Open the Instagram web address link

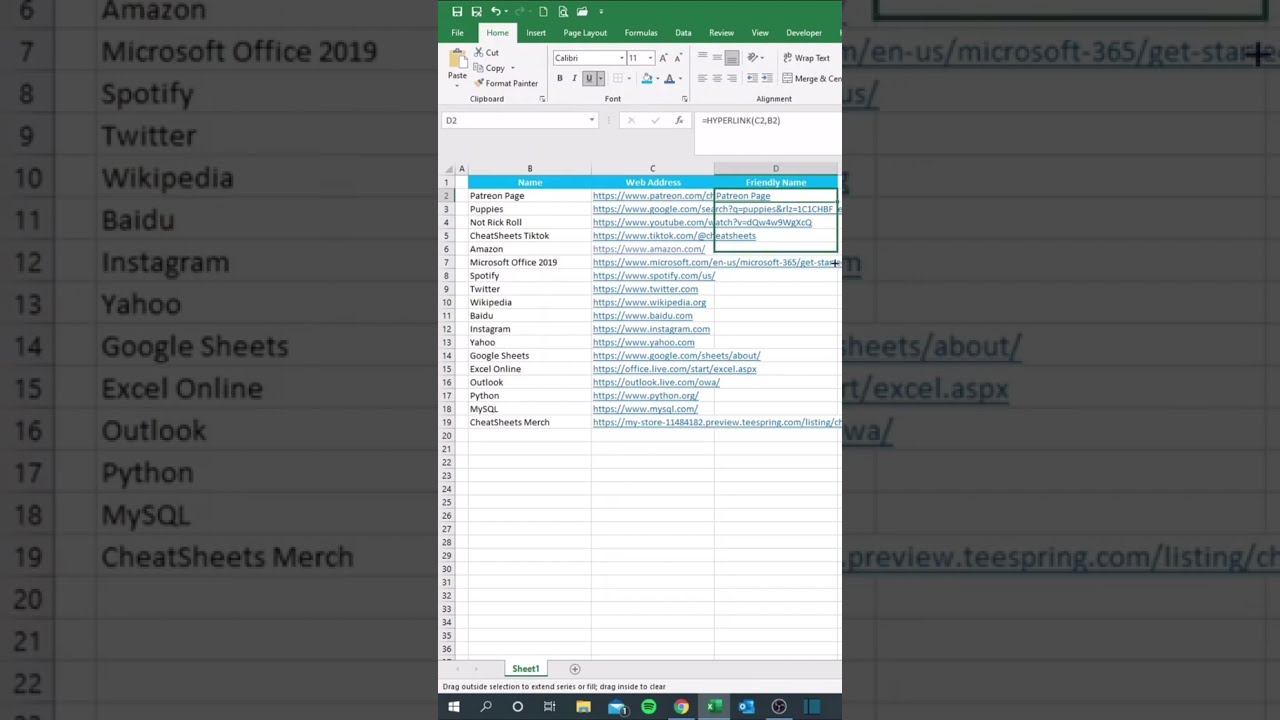651,329
